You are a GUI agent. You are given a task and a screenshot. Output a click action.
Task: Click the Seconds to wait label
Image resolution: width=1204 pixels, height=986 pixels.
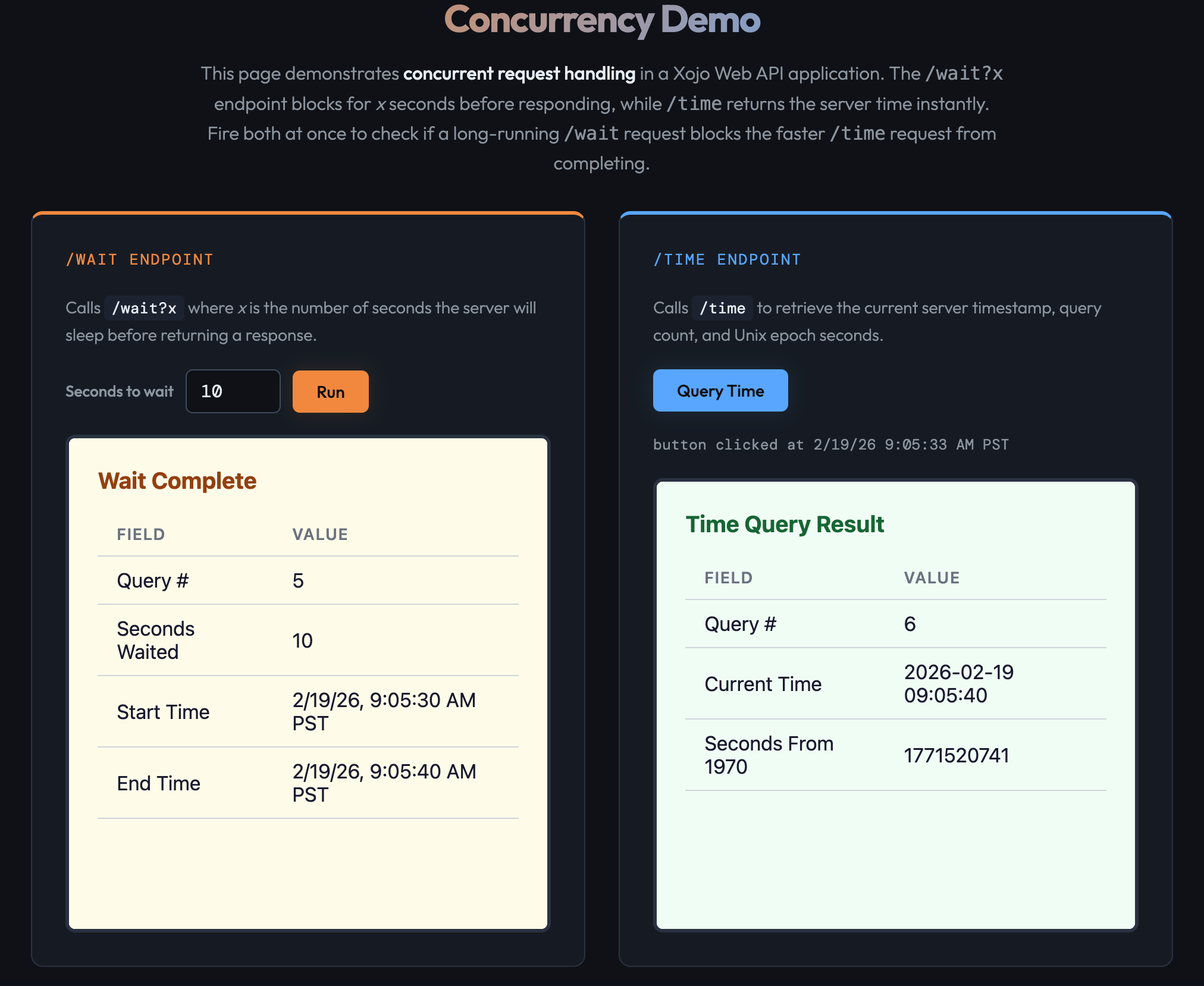(119, 391)
